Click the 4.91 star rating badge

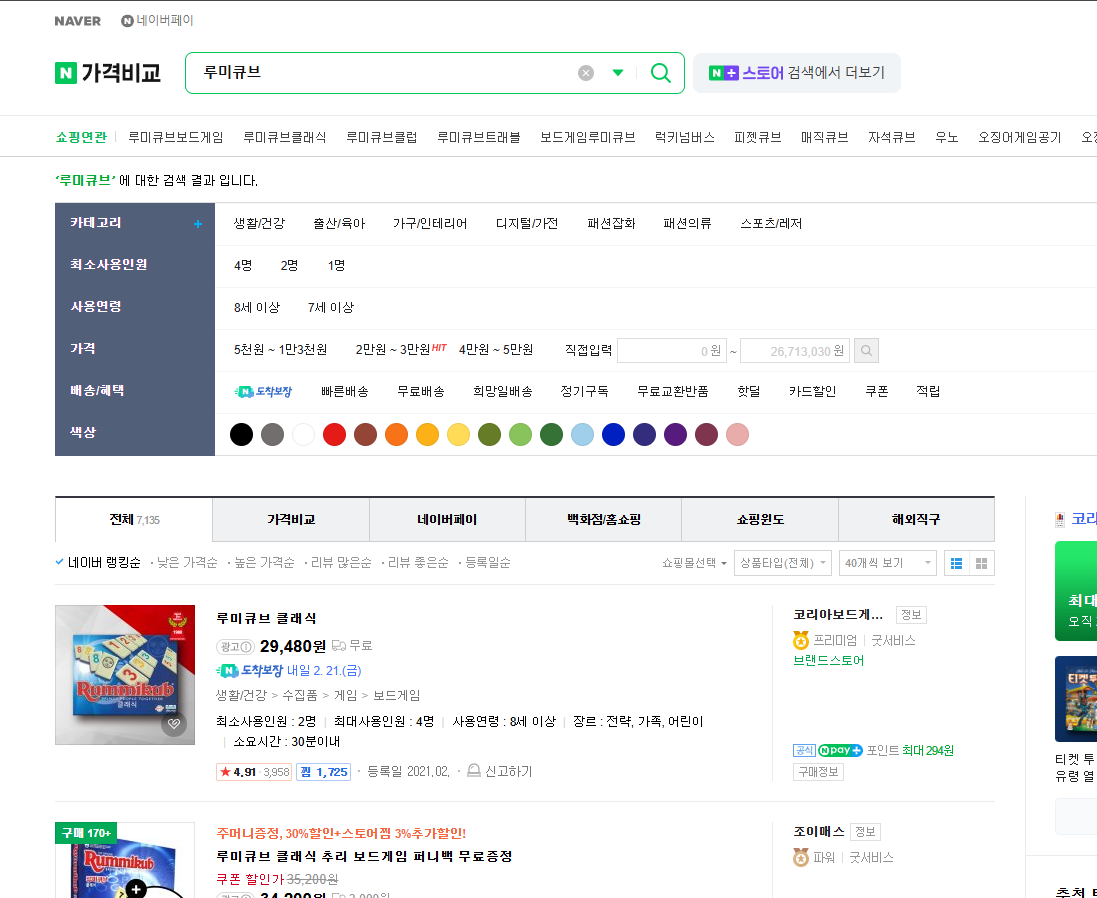pos(254,771)
